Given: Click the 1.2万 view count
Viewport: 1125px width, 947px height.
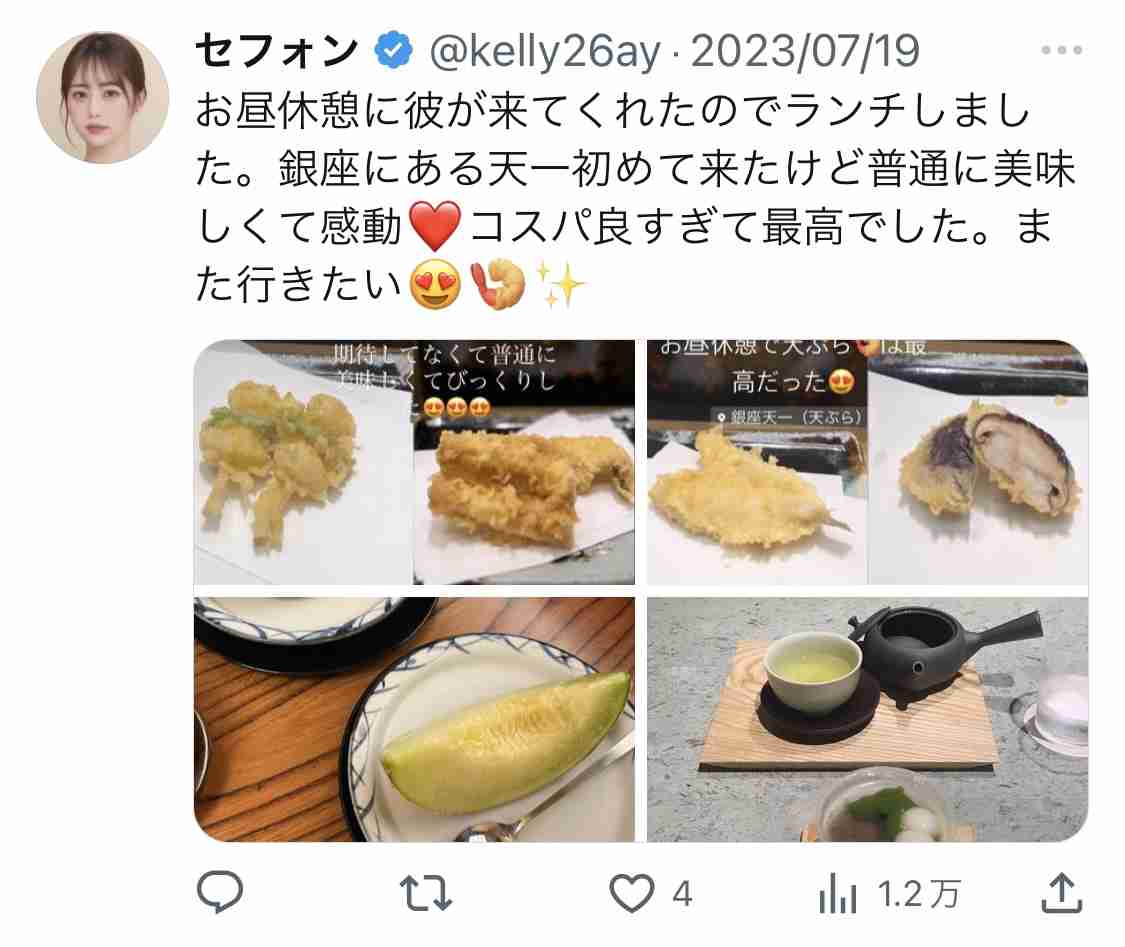Looking at the screenshot, I should [x=919, y=895].
